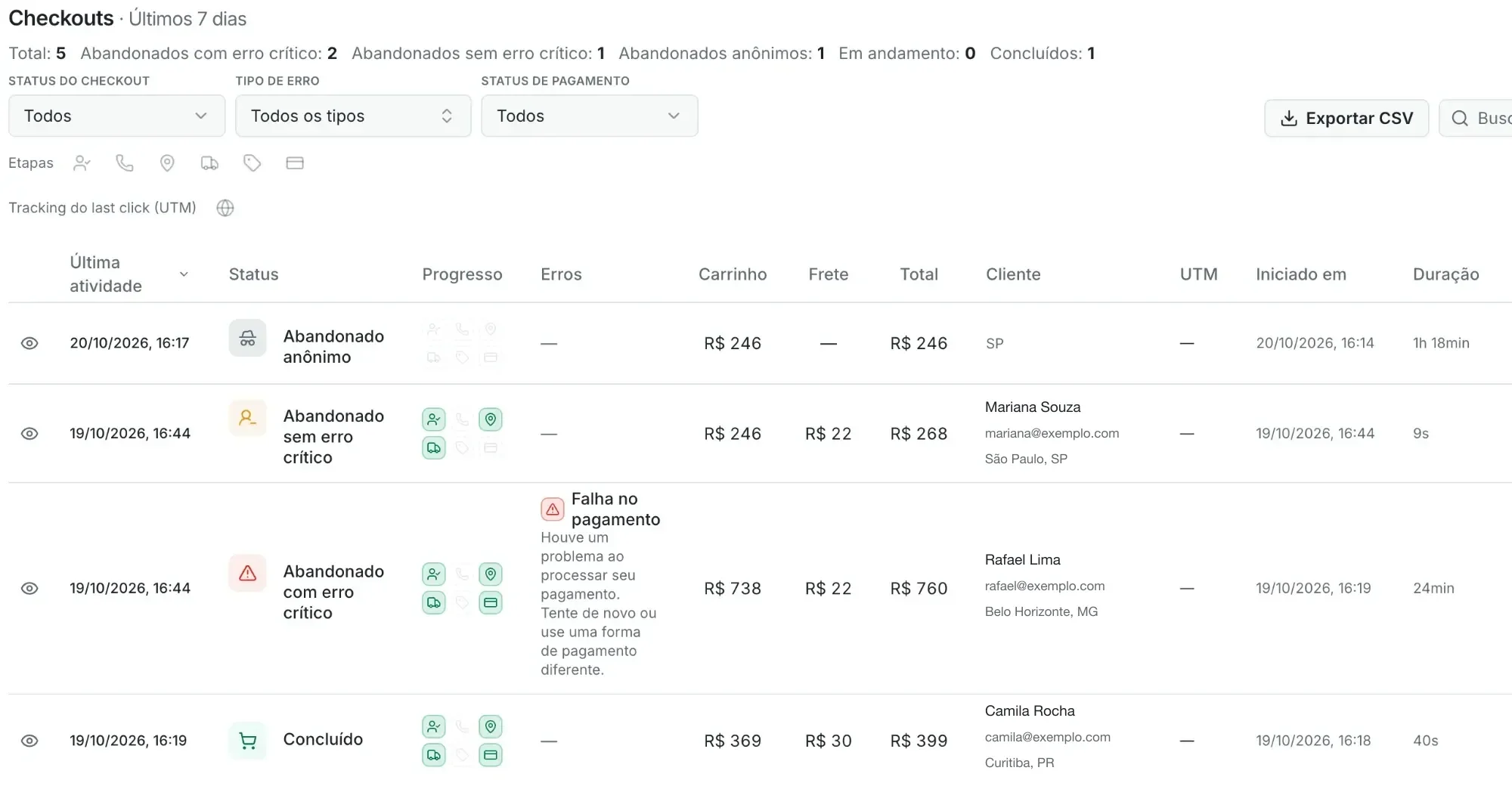Click the R$ 760 total value
The image size is (1512, 786).
click(919, 589)
